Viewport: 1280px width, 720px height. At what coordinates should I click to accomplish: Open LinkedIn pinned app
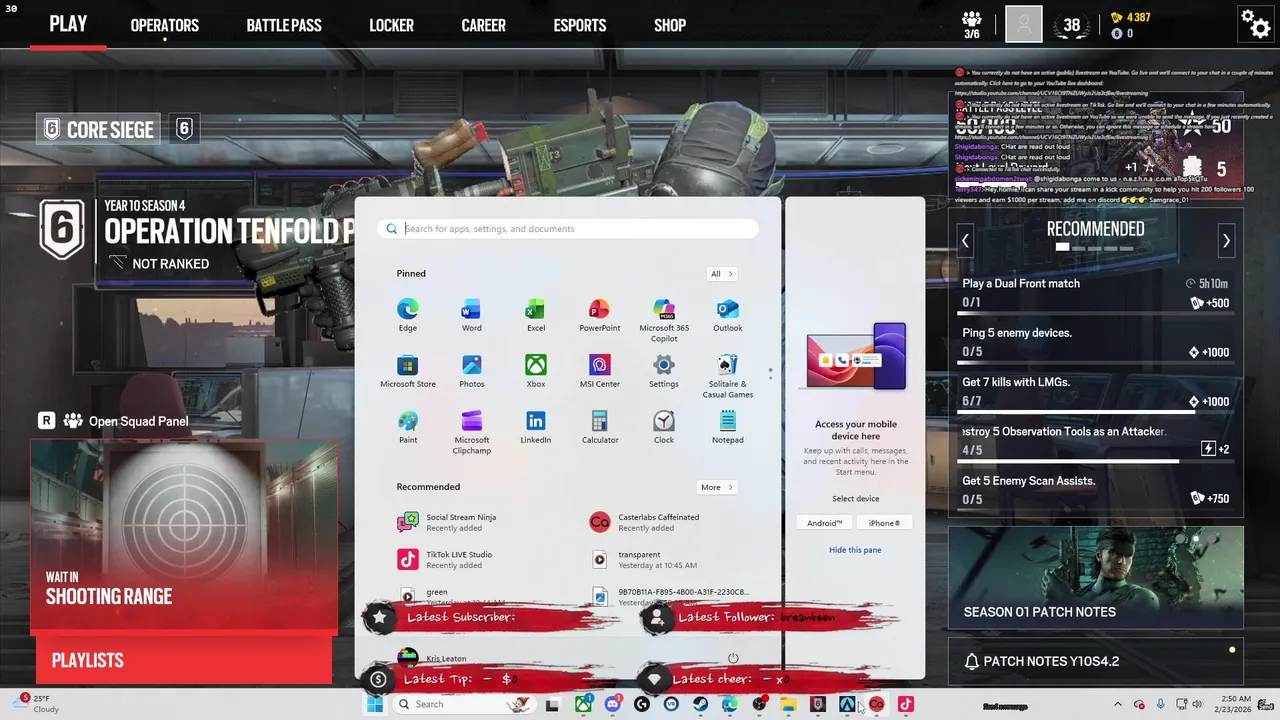[535, 426]
